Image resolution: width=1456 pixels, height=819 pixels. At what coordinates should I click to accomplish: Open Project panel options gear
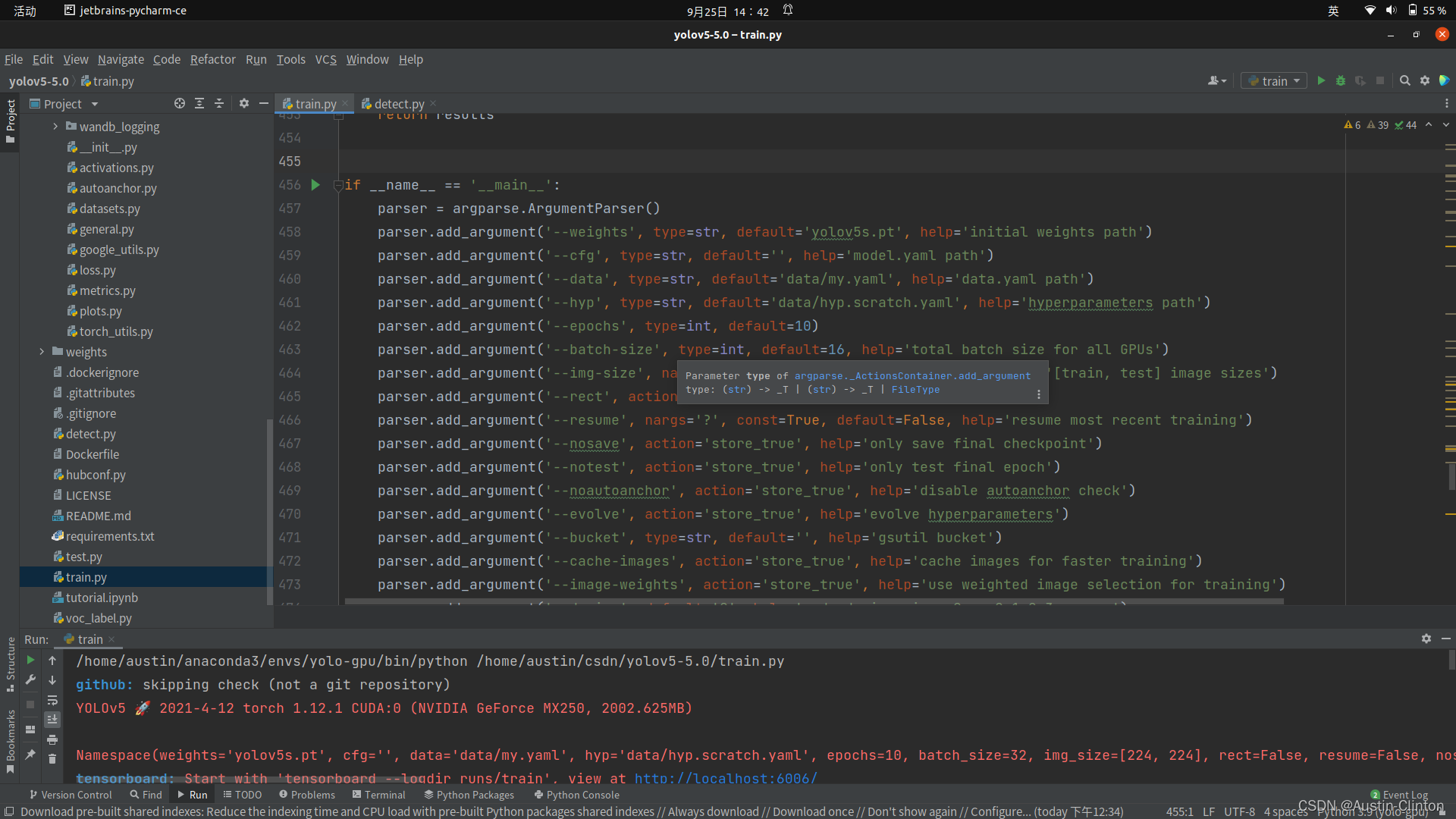point(244,104)
